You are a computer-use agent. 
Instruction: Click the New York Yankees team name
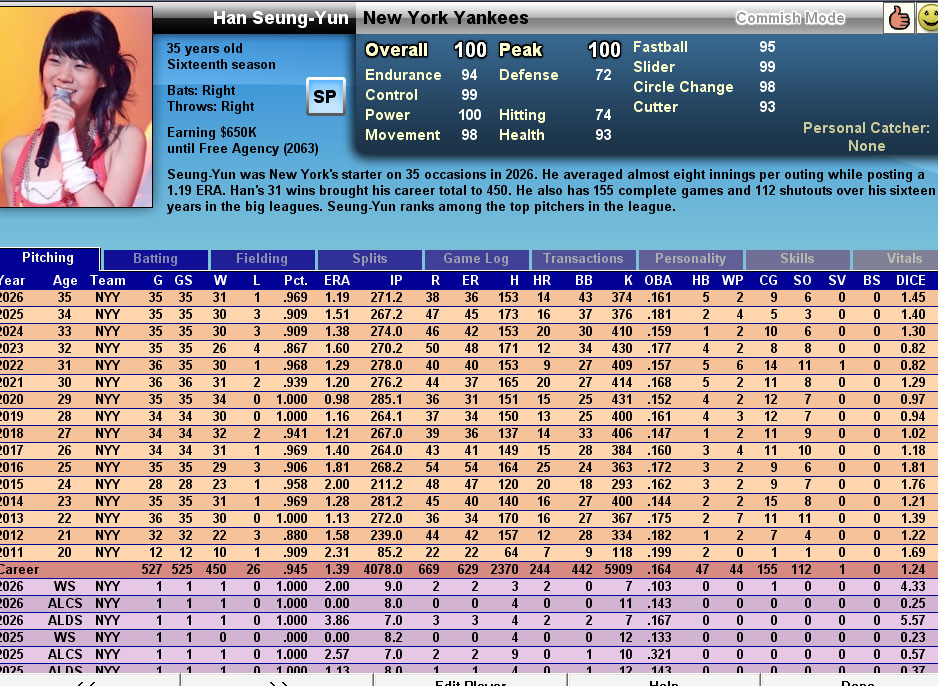[446, 18]
